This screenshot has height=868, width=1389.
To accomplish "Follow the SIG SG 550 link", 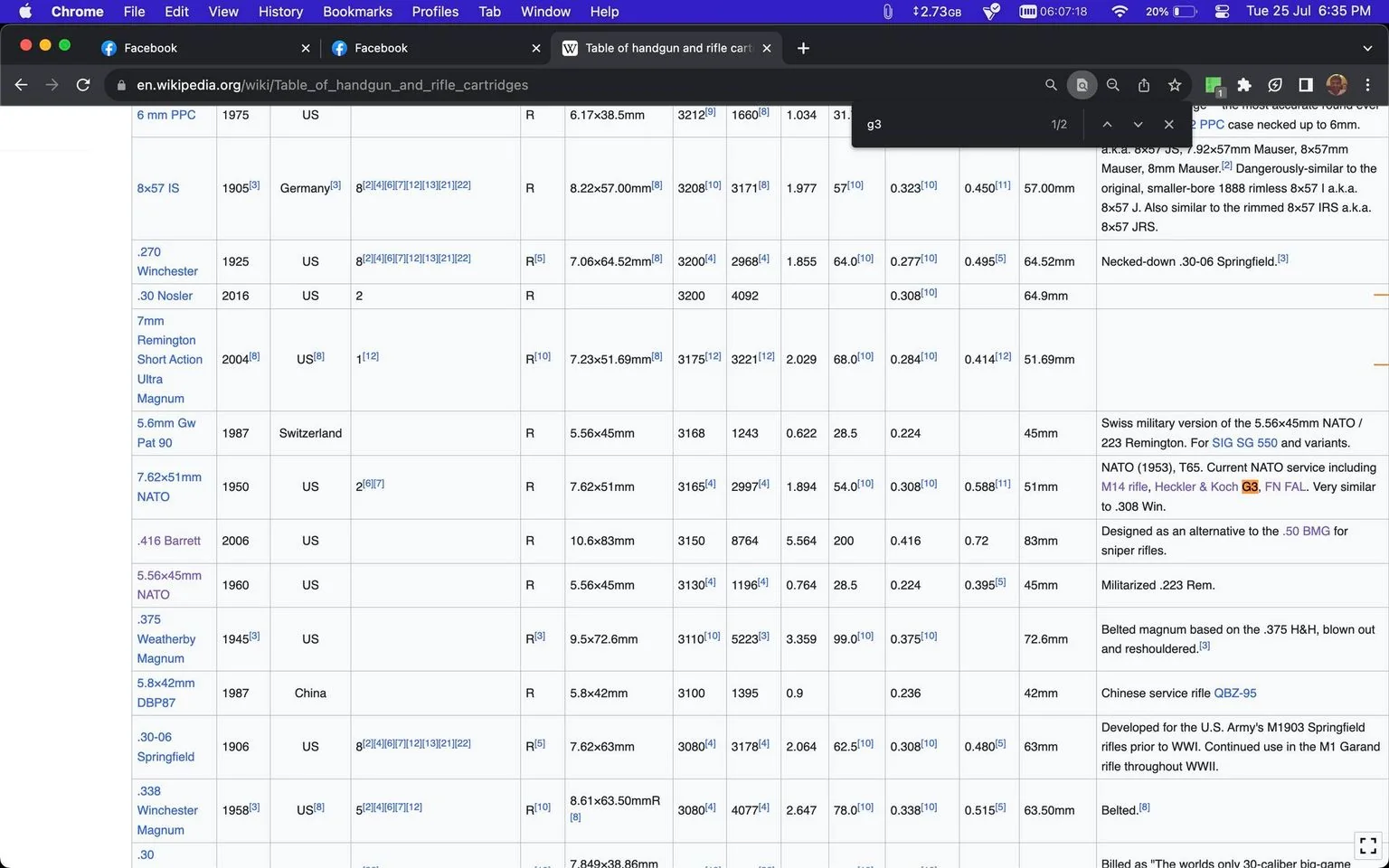I will [1244, 443].
